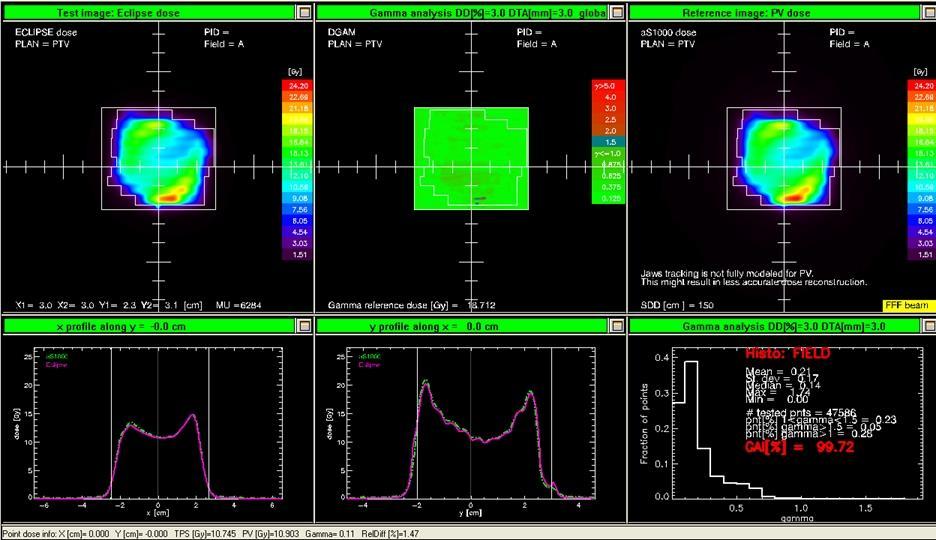Click the MU =6284 value
Screen dimensions: 936x540
click(x=239, y=305)
